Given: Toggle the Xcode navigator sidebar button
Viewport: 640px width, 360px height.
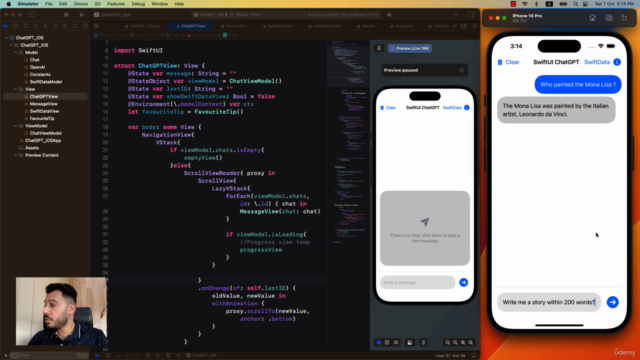Looking at the screenshot, I should point(32,15).
